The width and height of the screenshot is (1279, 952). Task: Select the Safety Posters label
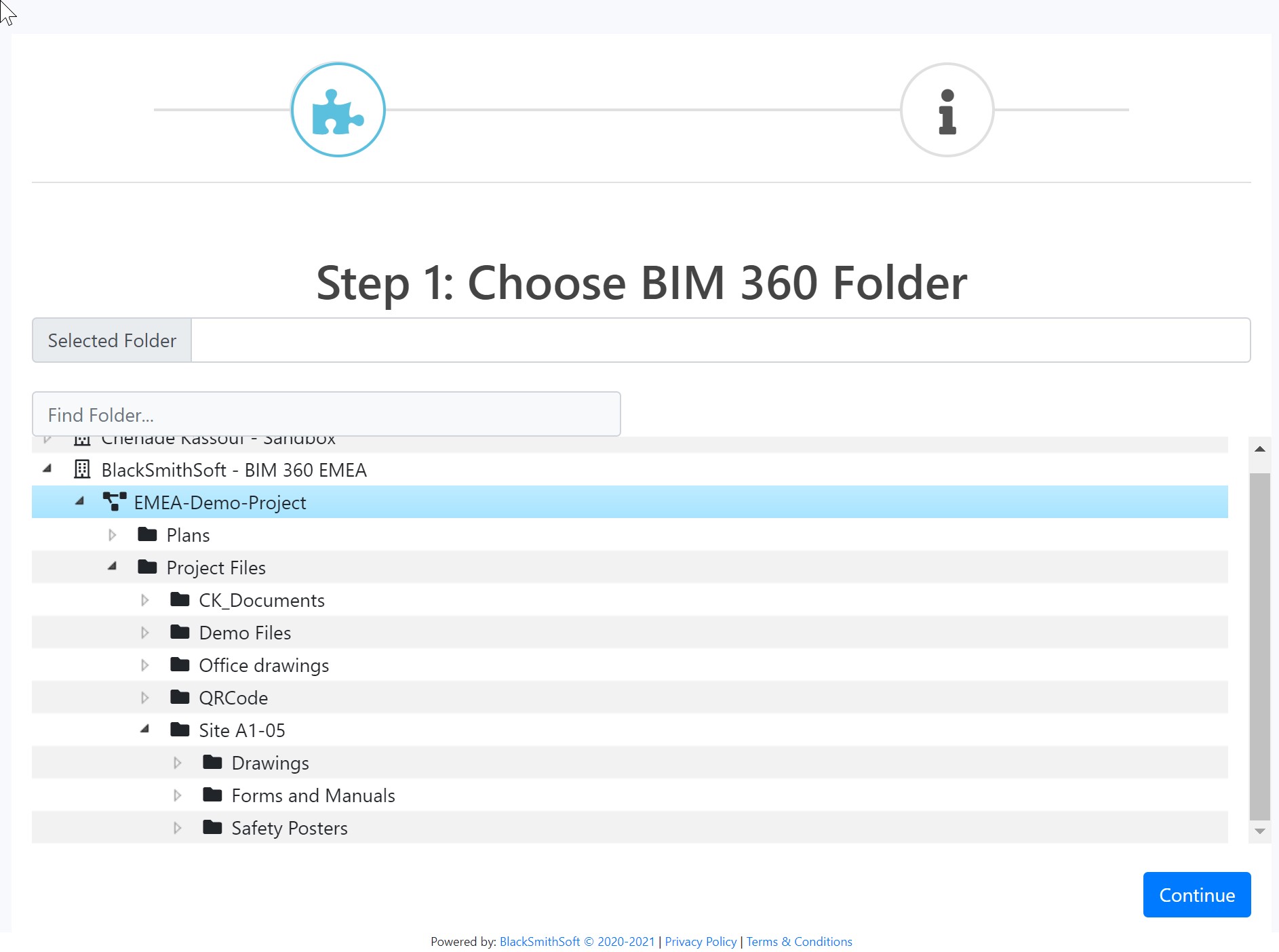(x=290, y=828)
